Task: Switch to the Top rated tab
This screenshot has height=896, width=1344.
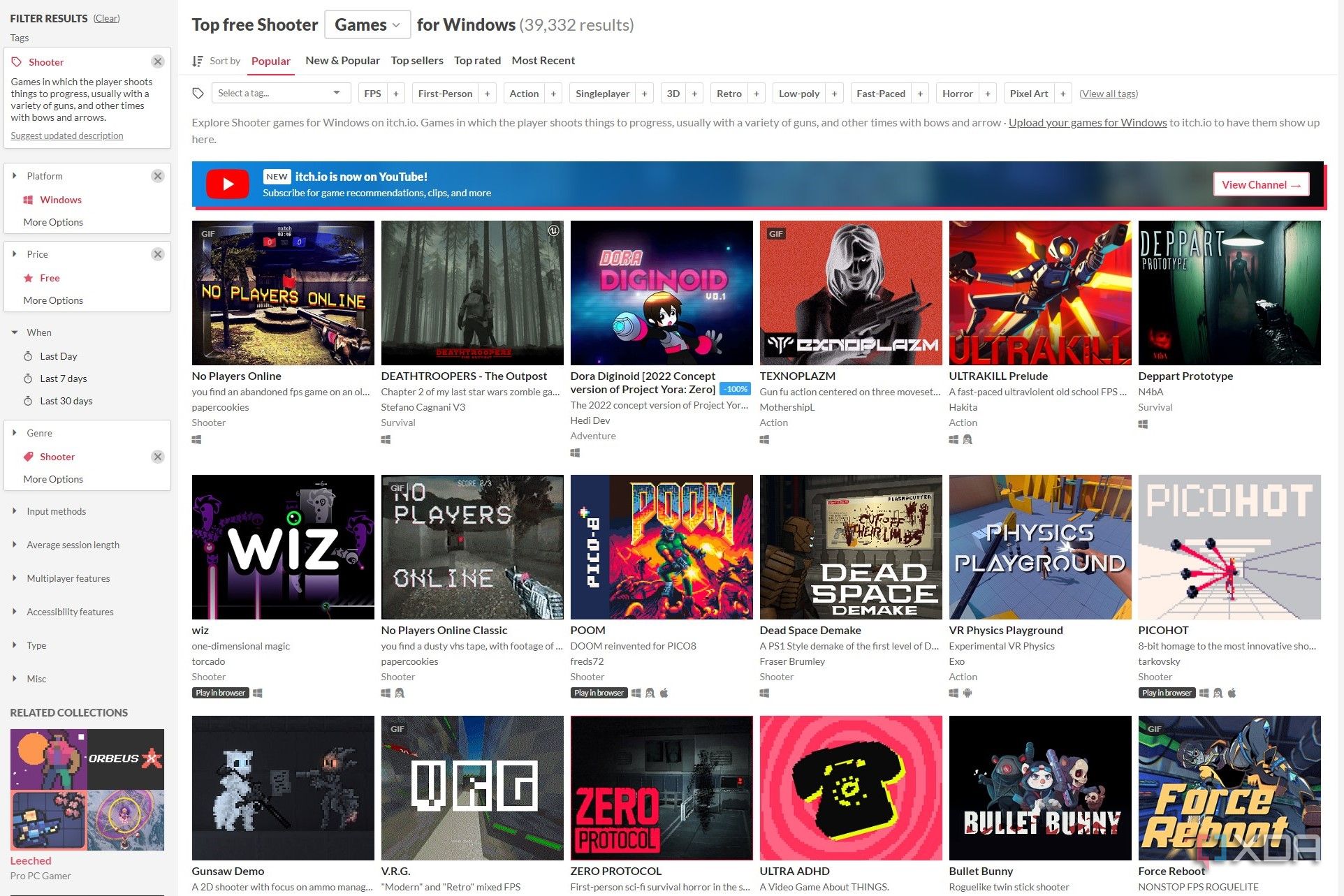Action: [x=477, y=61]
